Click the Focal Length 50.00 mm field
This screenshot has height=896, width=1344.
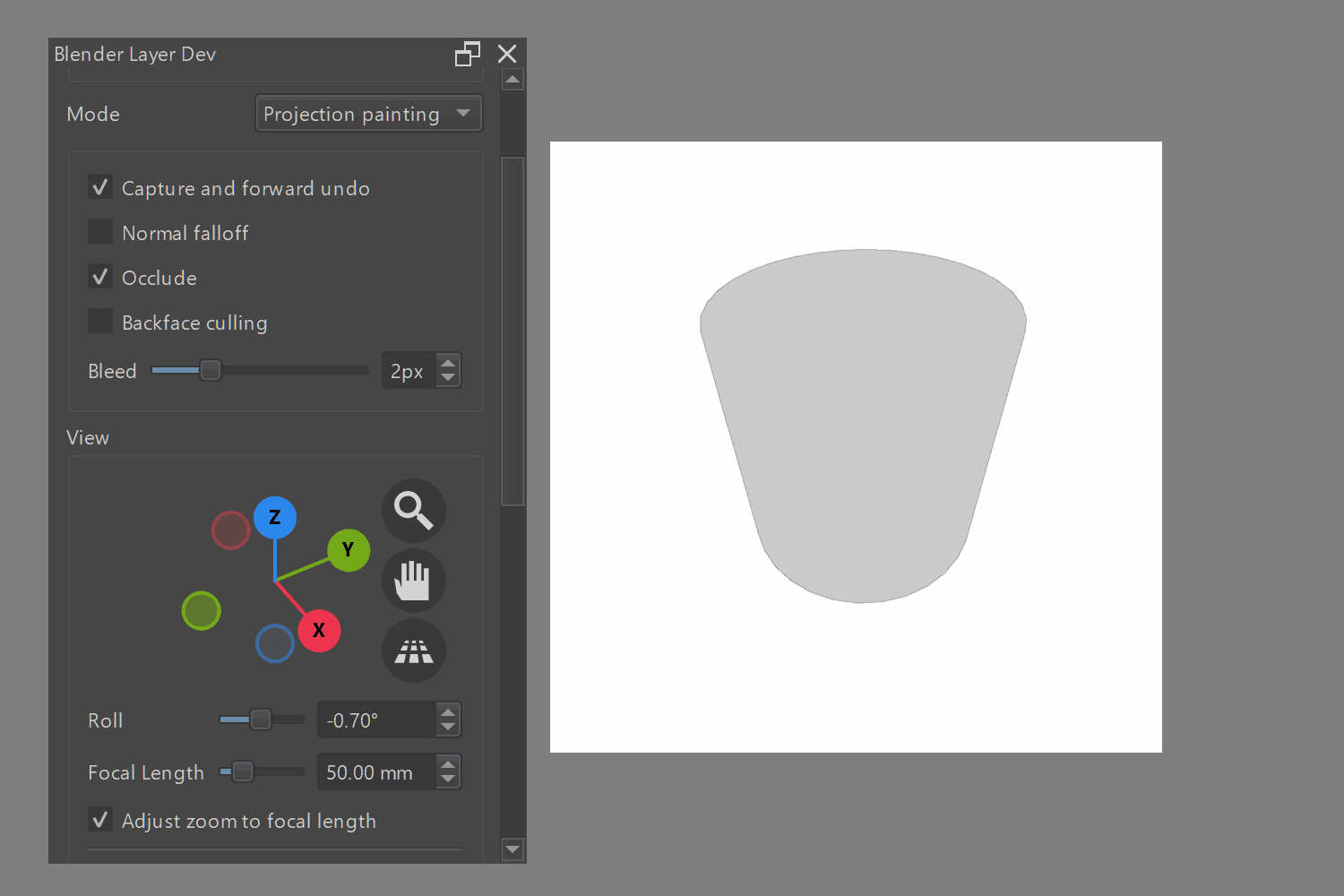tap(377, 772)
